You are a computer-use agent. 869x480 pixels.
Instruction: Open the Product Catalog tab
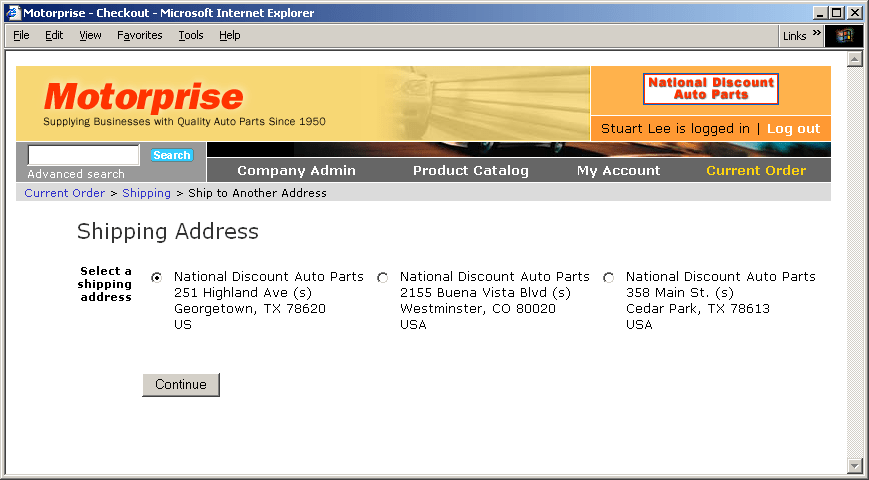(471, 171)
